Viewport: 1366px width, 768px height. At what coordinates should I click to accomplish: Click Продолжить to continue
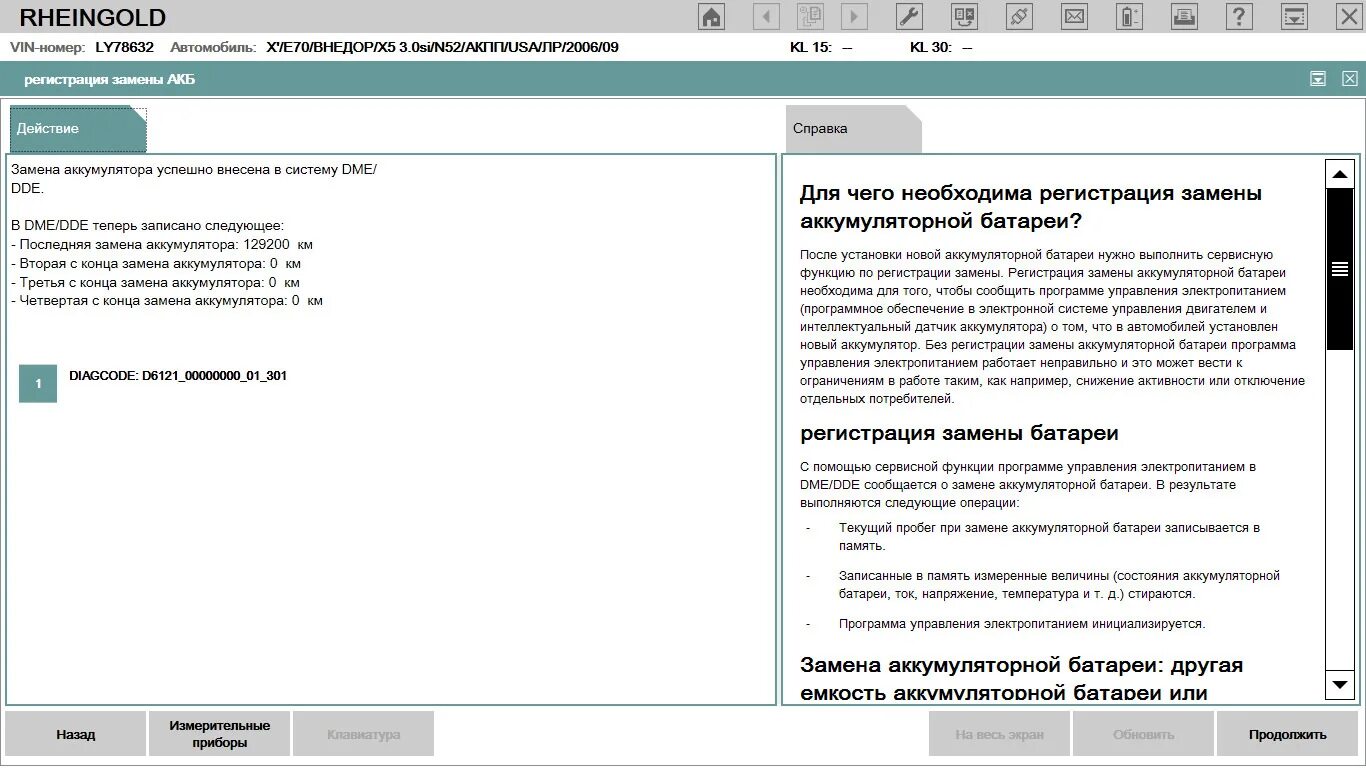[1288, 734]
